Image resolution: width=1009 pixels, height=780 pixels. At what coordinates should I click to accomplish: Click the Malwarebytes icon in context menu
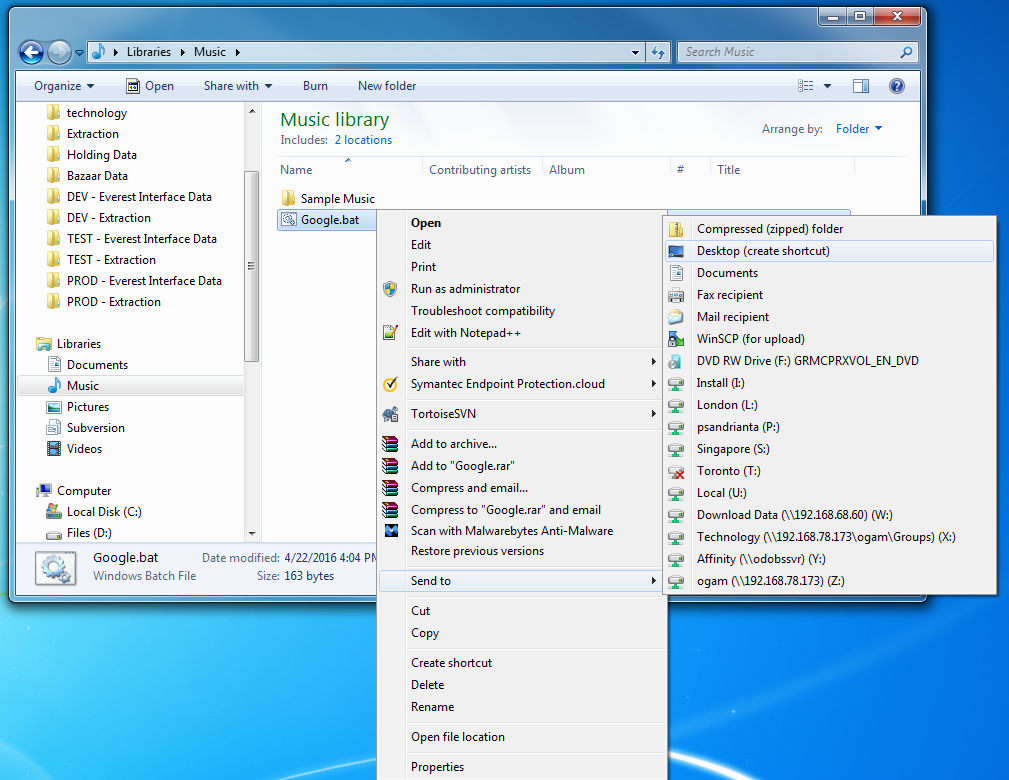(x=391, y=531)
